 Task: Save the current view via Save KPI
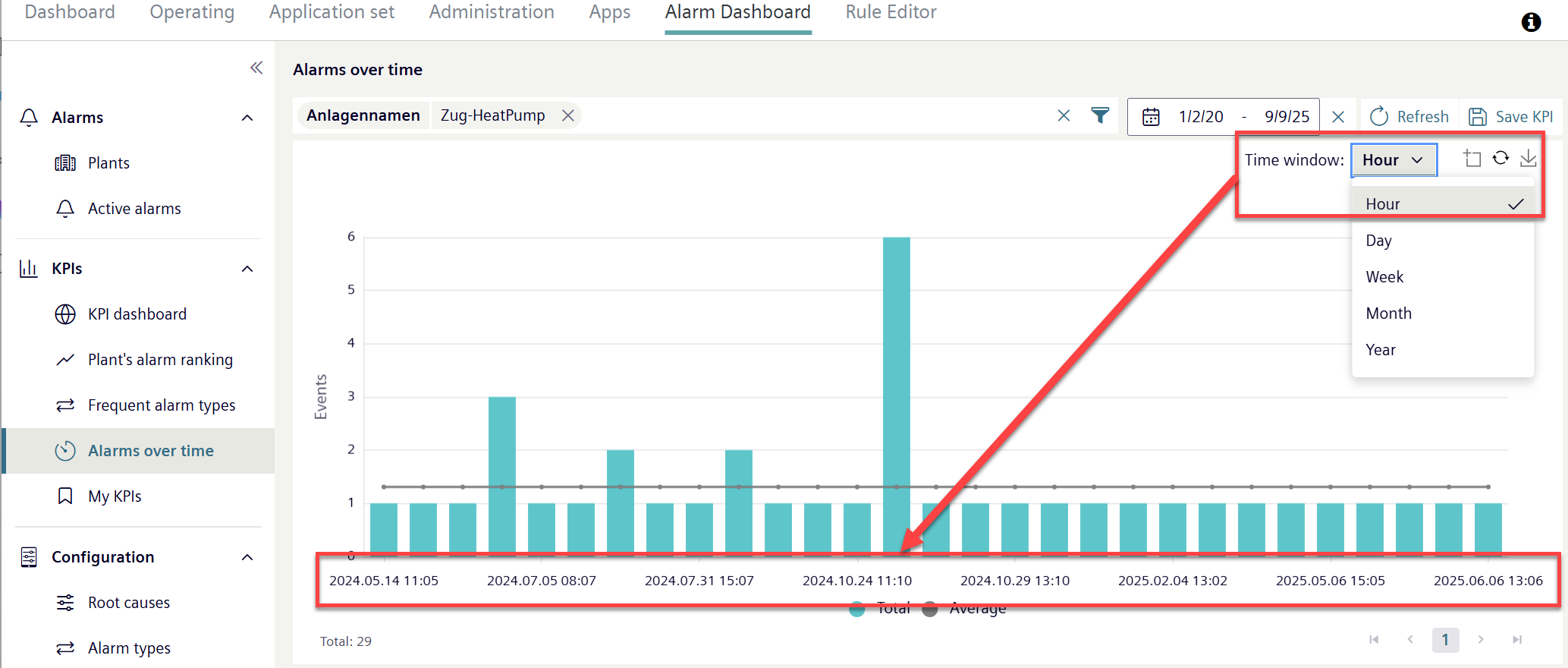1511,117
